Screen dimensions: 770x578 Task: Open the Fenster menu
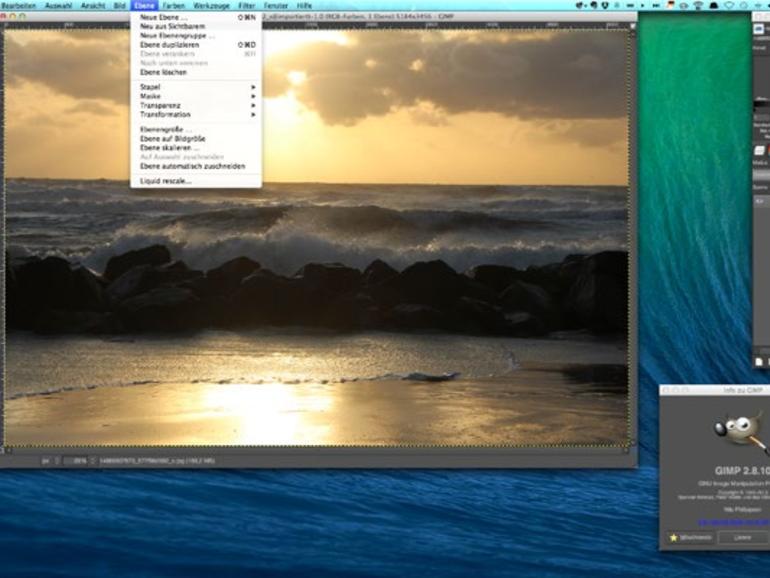275,5
